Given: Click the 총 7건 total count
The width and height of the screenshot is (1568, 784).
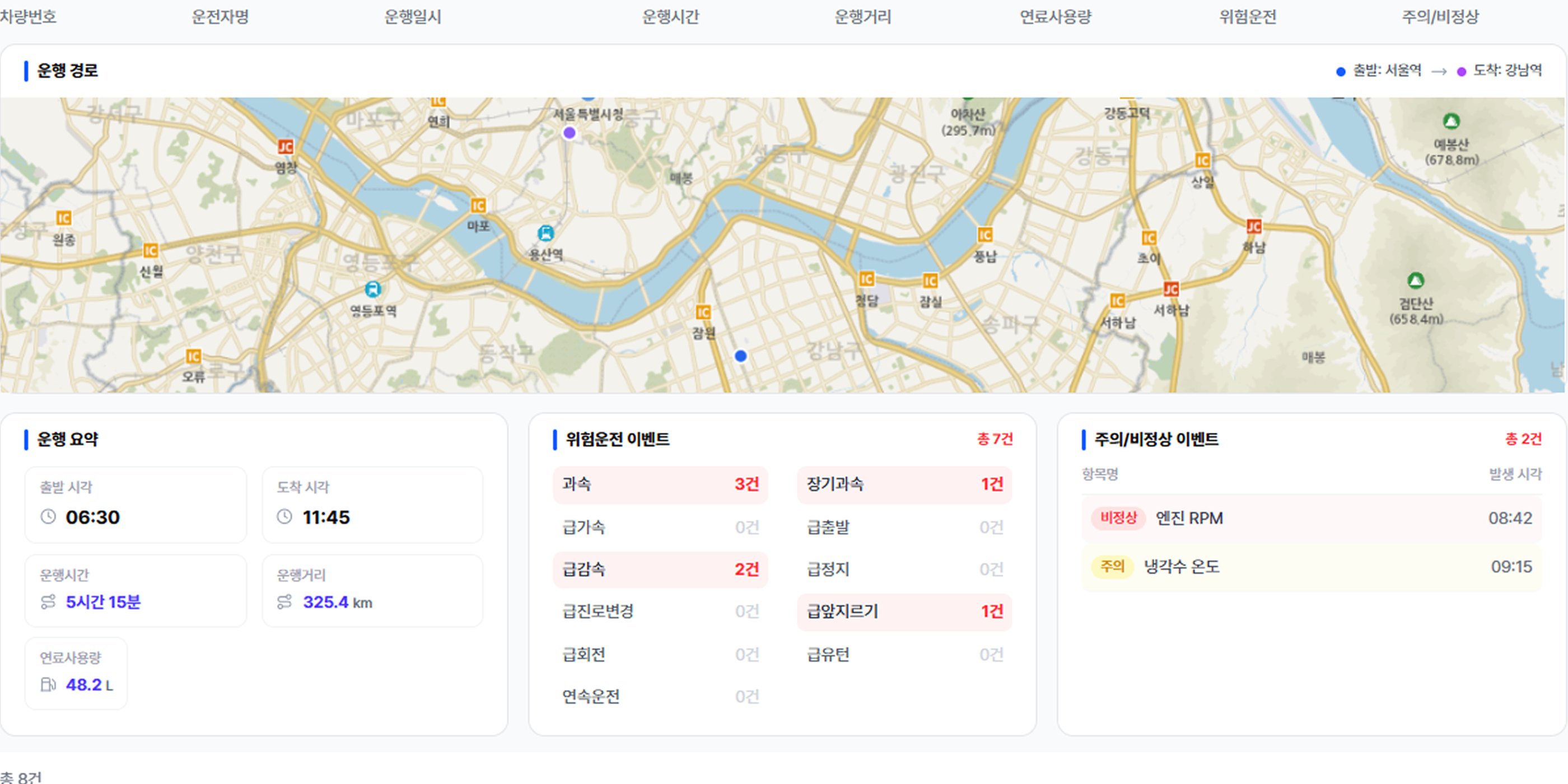Looking at the screenshot, I should (995, 439).
